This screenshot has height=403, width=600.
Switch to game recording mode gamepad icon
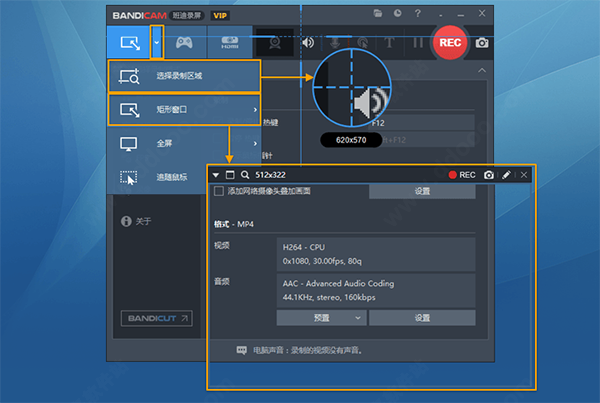(x=184, y=42)
